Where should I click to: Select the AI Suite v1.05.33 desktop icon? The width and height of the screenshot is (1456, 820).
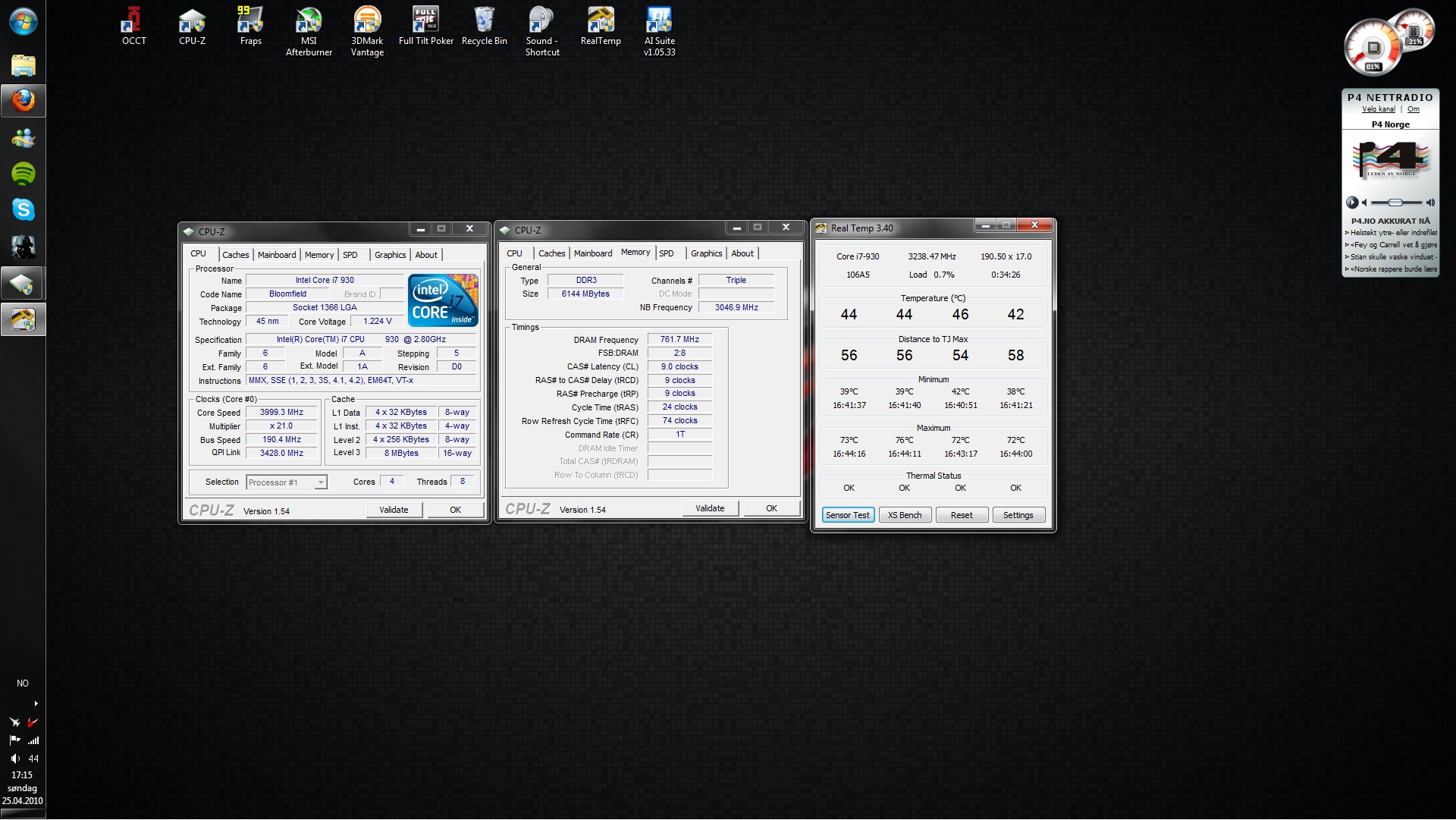point(659,32)
